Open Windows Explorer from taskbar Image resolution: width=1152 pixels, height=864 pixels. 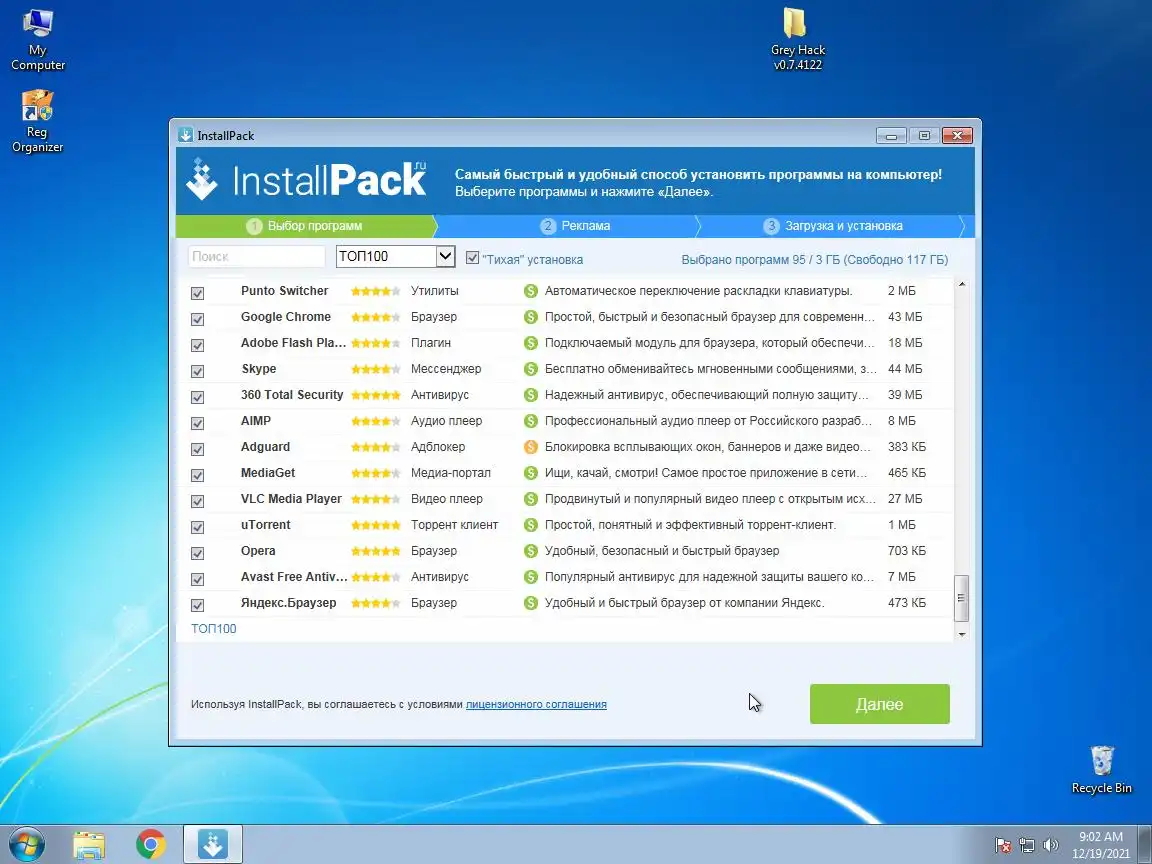89,846
